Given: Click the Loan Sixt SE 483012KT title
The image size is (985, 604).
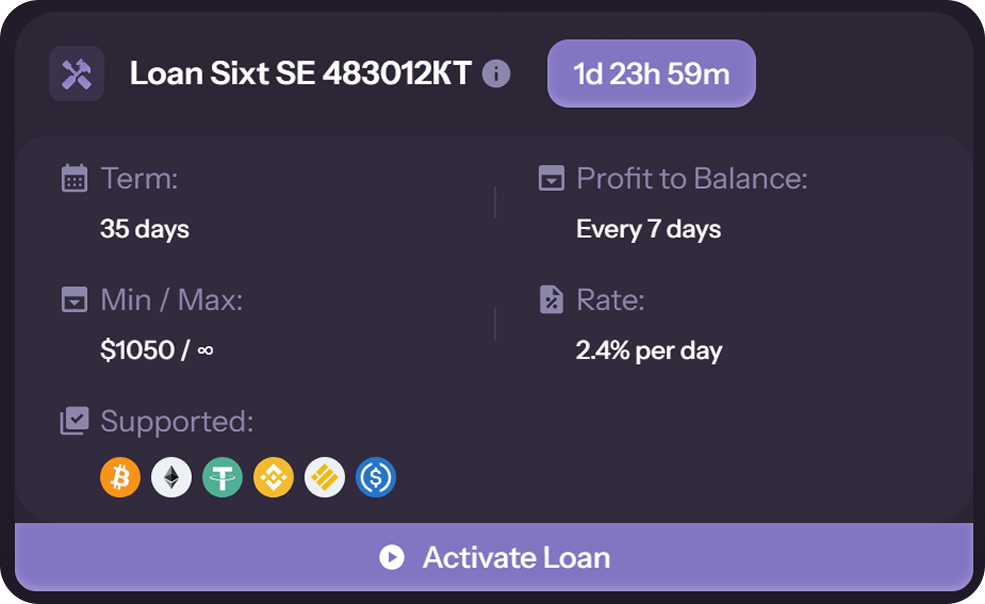Looking at the screenshot, I should (x=300, y=74).
